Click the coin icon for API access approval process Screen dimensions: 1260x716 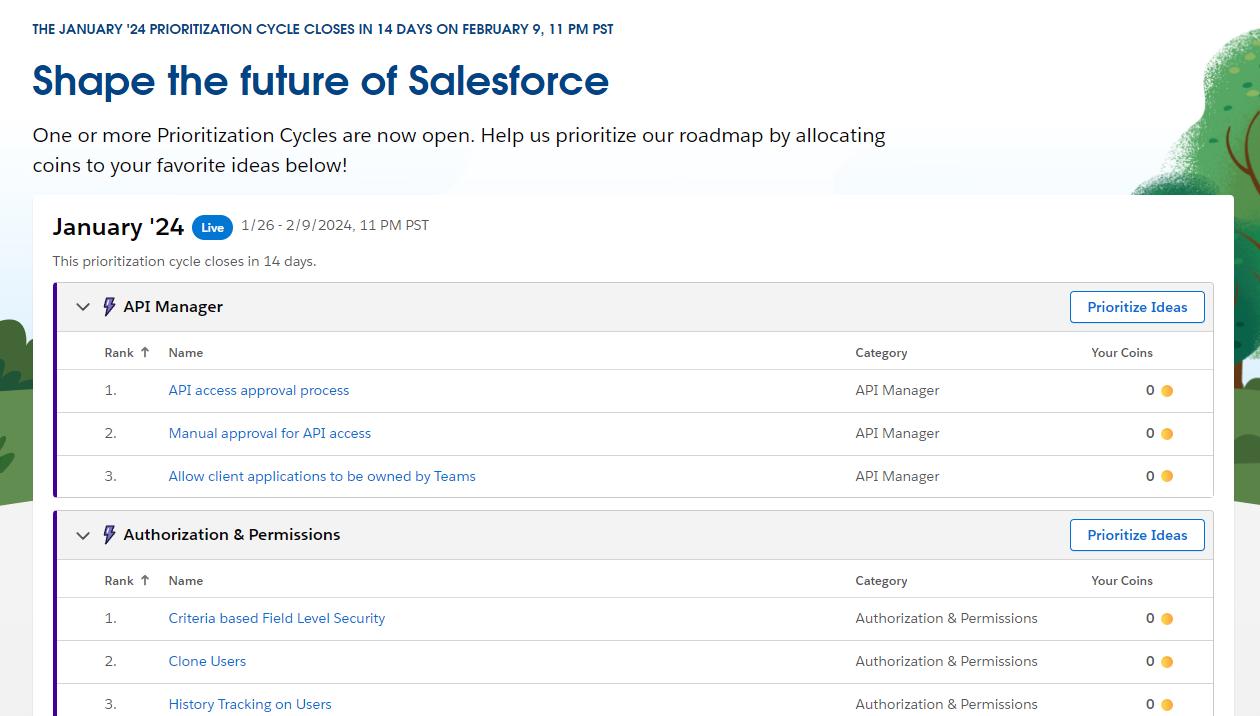tap(1166, 391)
